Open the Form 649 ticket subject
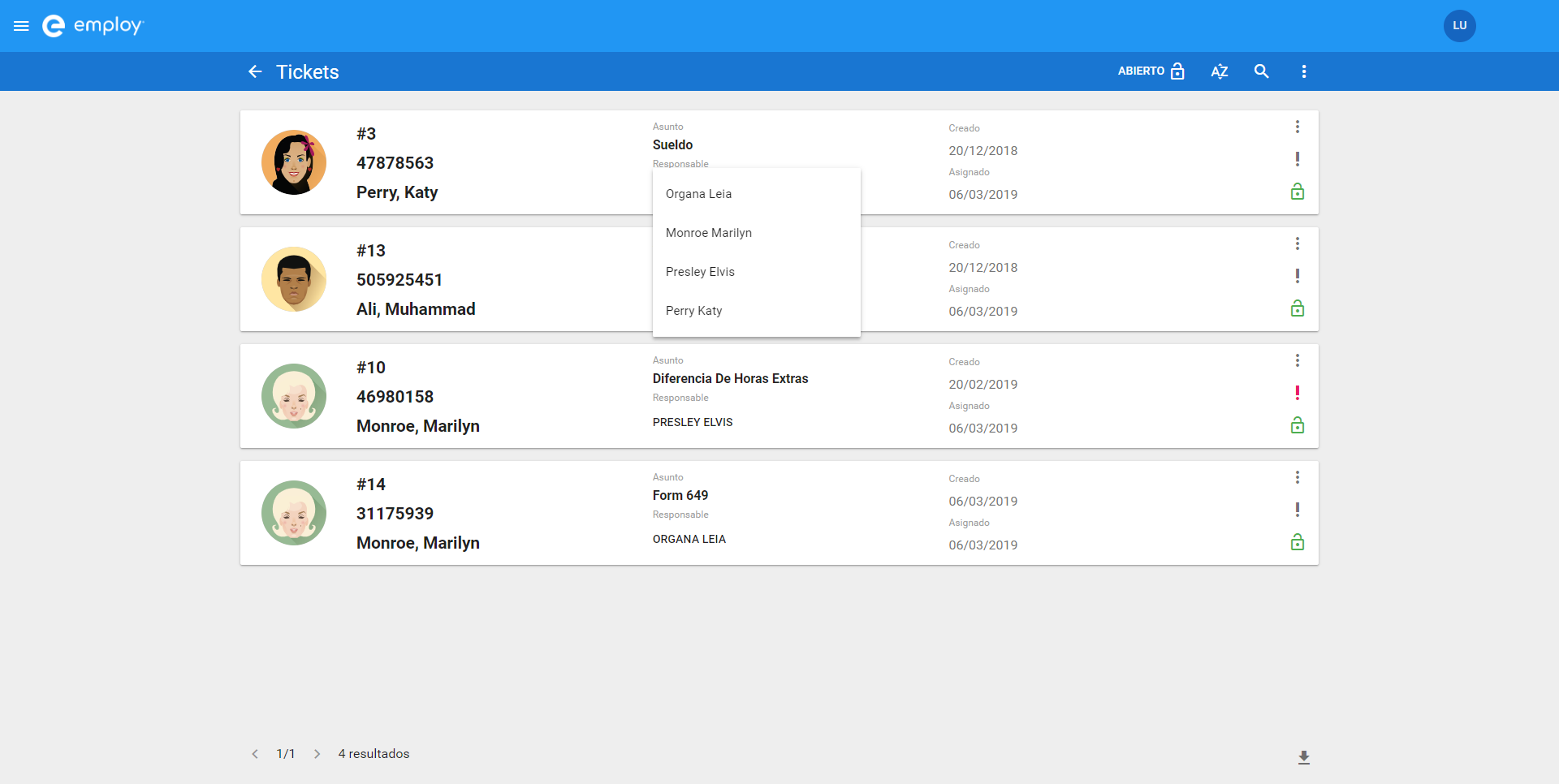Screen dimensions: 1559x784 click(x=680, y=495)
